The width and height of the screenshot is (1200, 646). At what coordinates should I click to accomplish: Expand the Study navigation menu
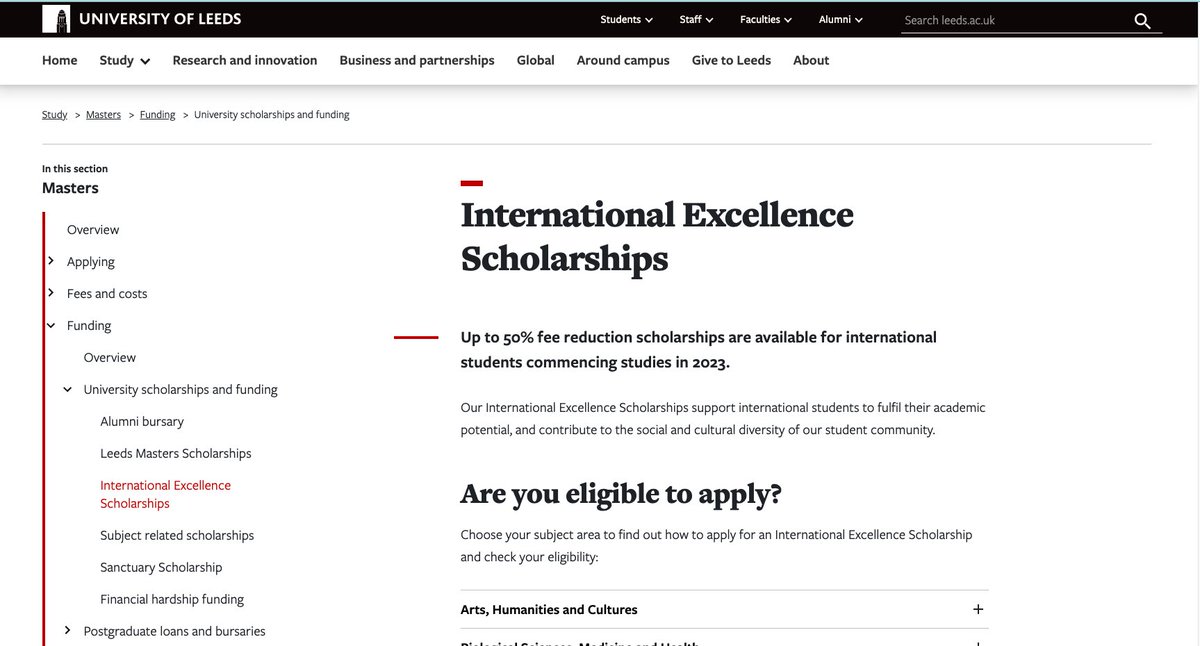pyautogui.click(x=125, y=60)
